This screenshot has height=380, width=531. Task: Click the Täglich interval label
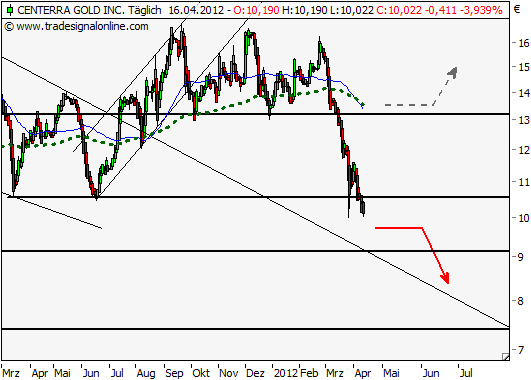tap(146, 10)
